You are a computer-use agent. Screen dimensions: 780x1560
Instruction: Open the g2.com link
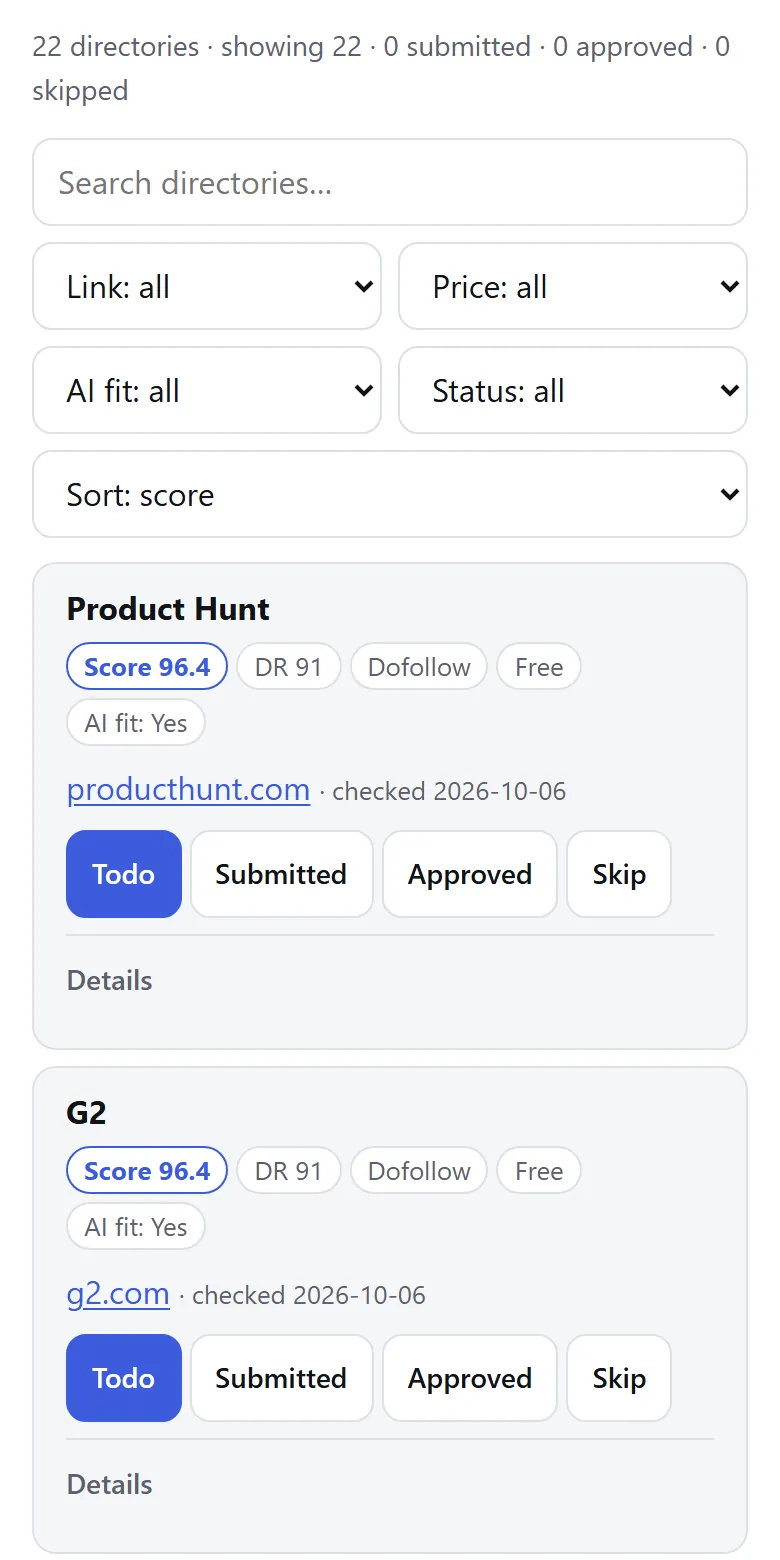point(118,1293)
